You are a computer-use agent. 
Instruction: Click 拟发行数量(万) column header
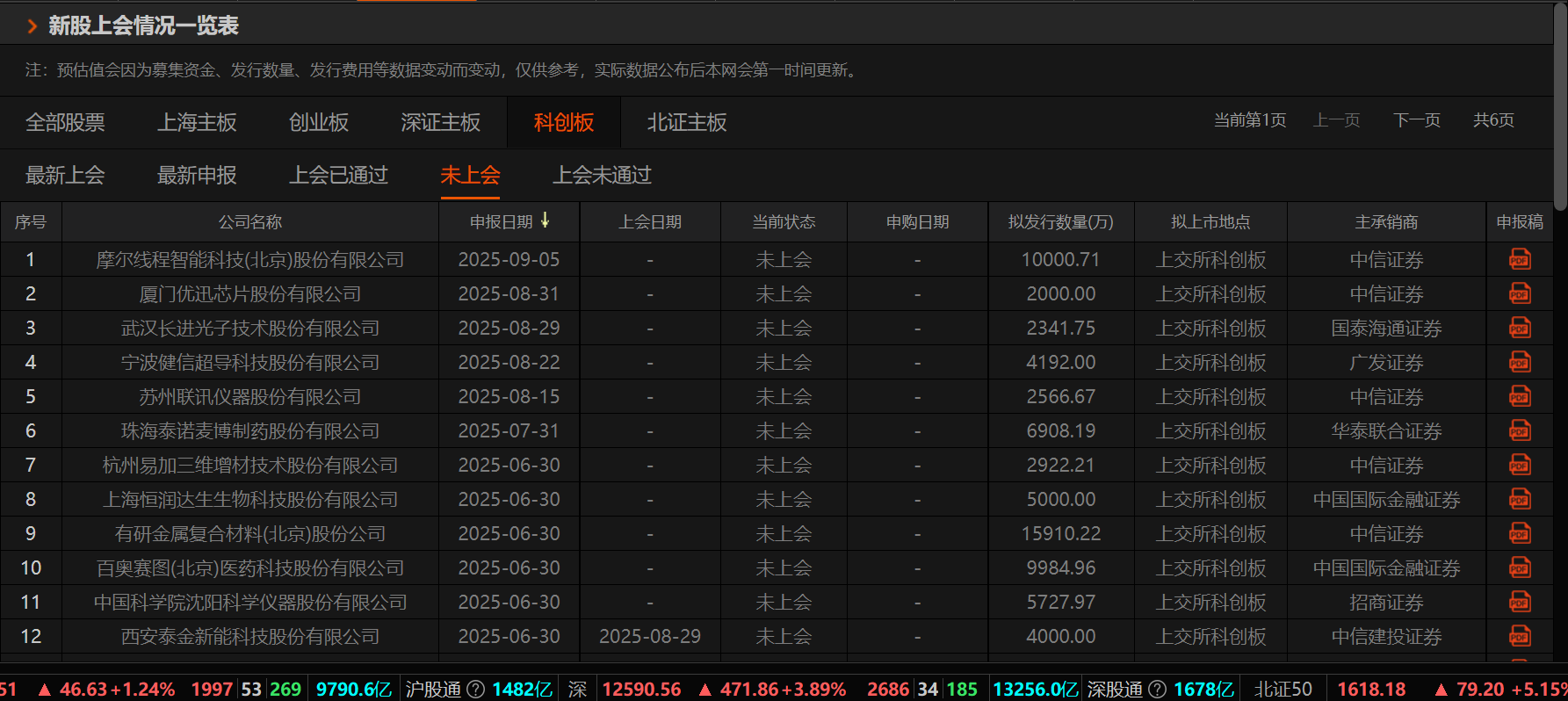tap(1061, 222)
